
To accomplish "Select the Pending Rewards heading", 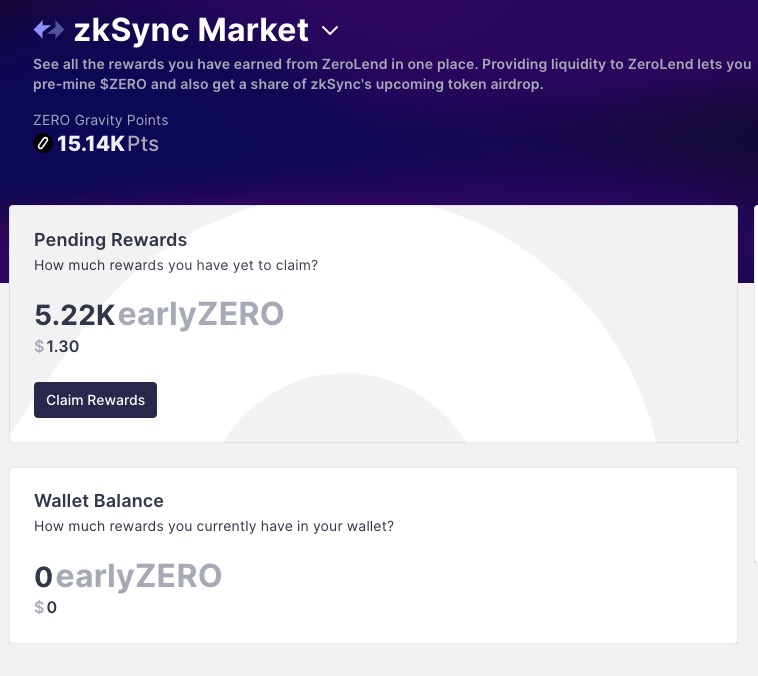I will 110,240.
